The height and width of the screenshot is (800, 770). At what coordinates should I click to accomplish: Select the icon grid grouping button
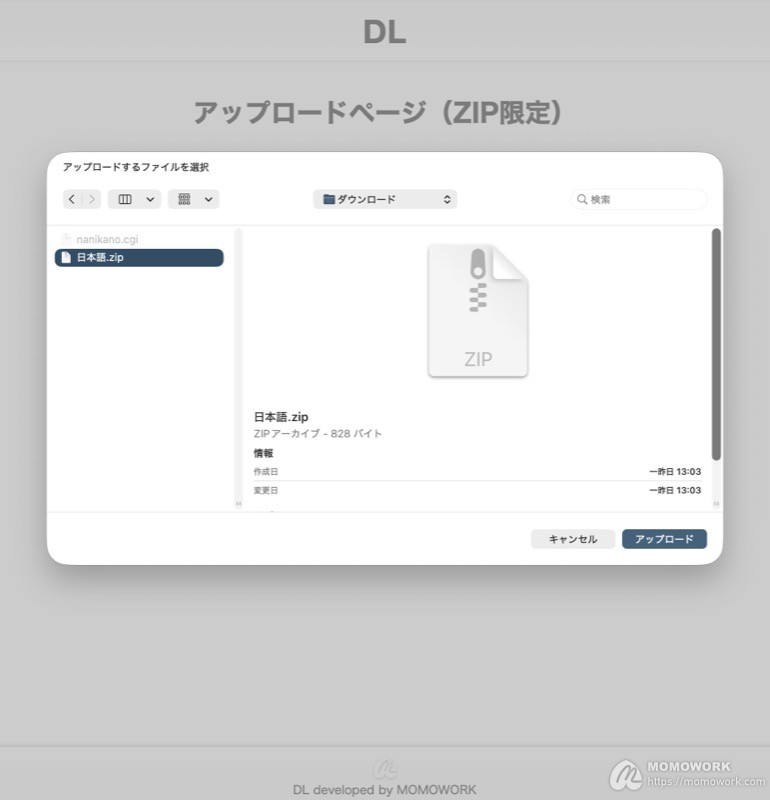(x=184, y=199)
